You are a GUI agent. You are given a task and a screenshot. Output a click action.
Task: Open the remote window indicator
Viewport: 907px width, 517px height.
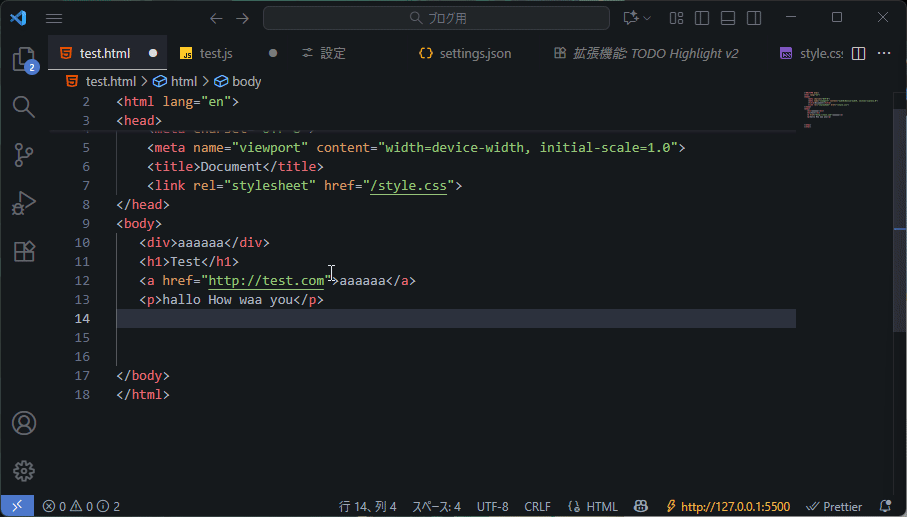(17, 507)
